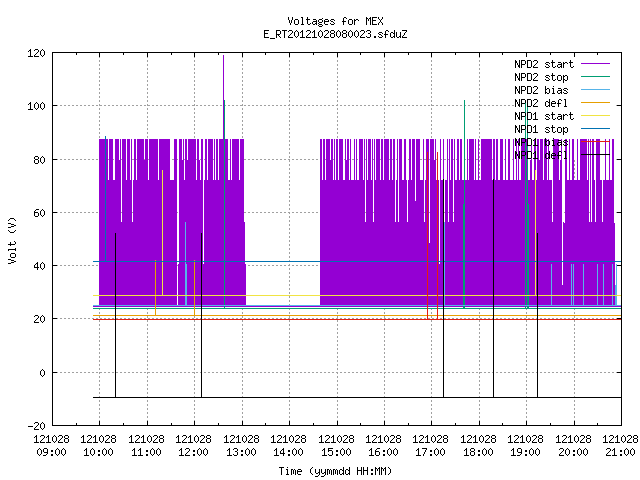Viewport: 640px width, 480px height.
Task: Click the light blue NPD2 bias legend line
Action: click(595, 89)
